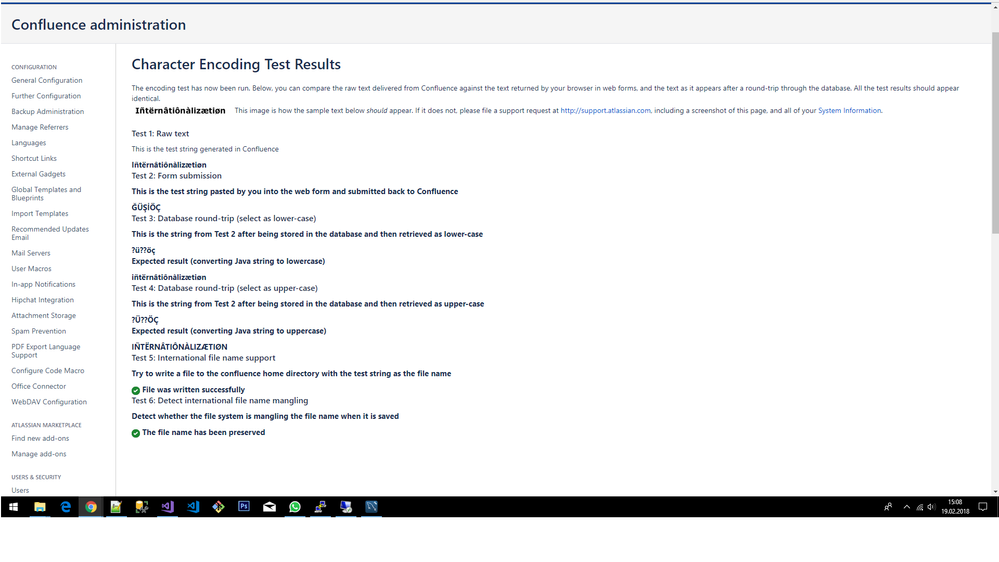Image resolution: width=999 pixels, height=562 pixels.
Task: Open Manage add-ons page
Action: [38, 454]
